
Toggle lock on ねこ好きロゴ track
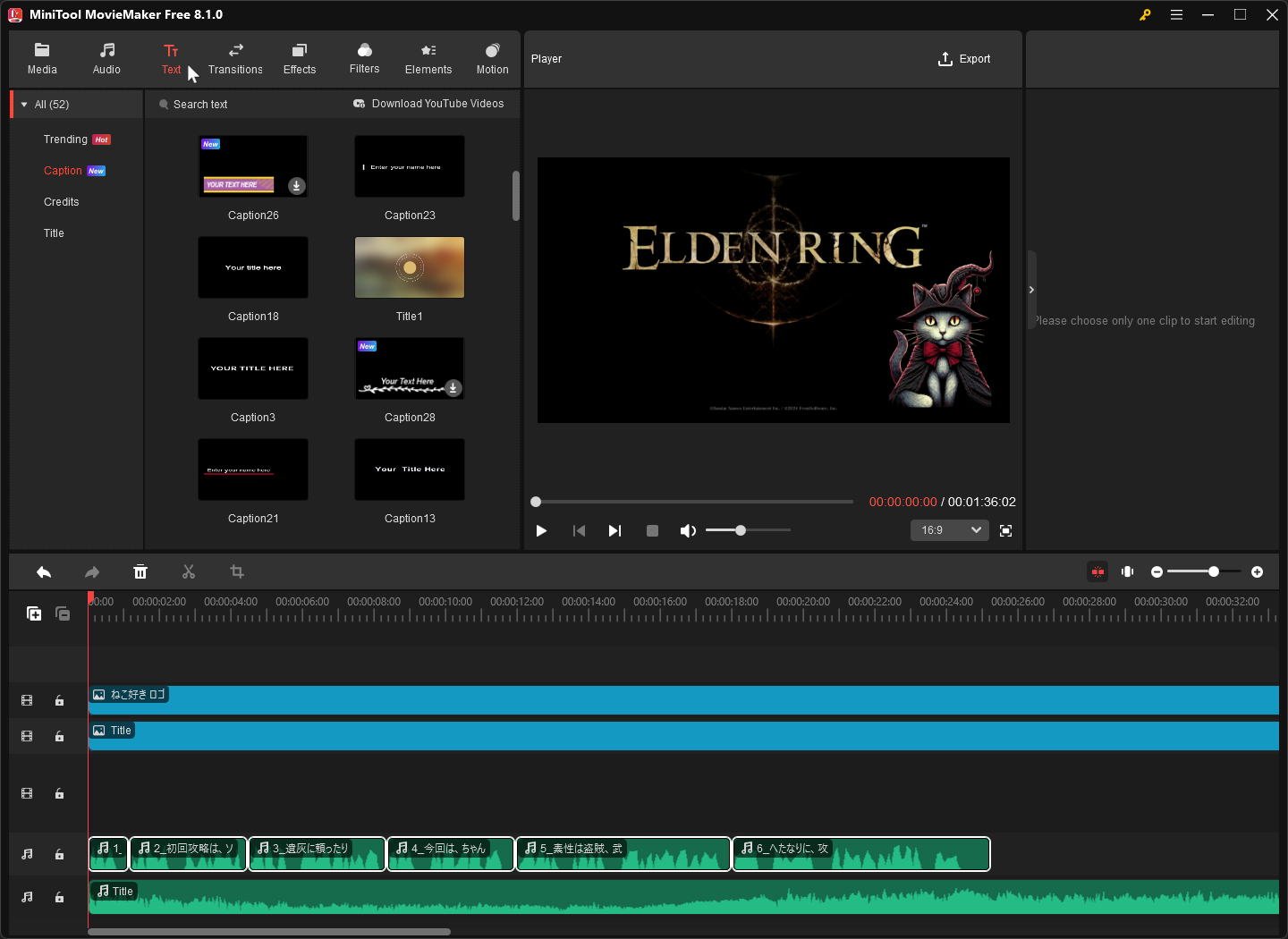click(x=59, y=700)
